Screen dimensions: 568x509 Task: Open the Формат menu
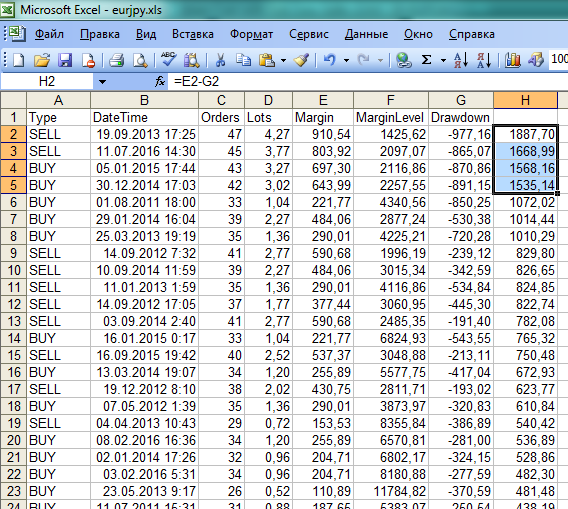251,34
